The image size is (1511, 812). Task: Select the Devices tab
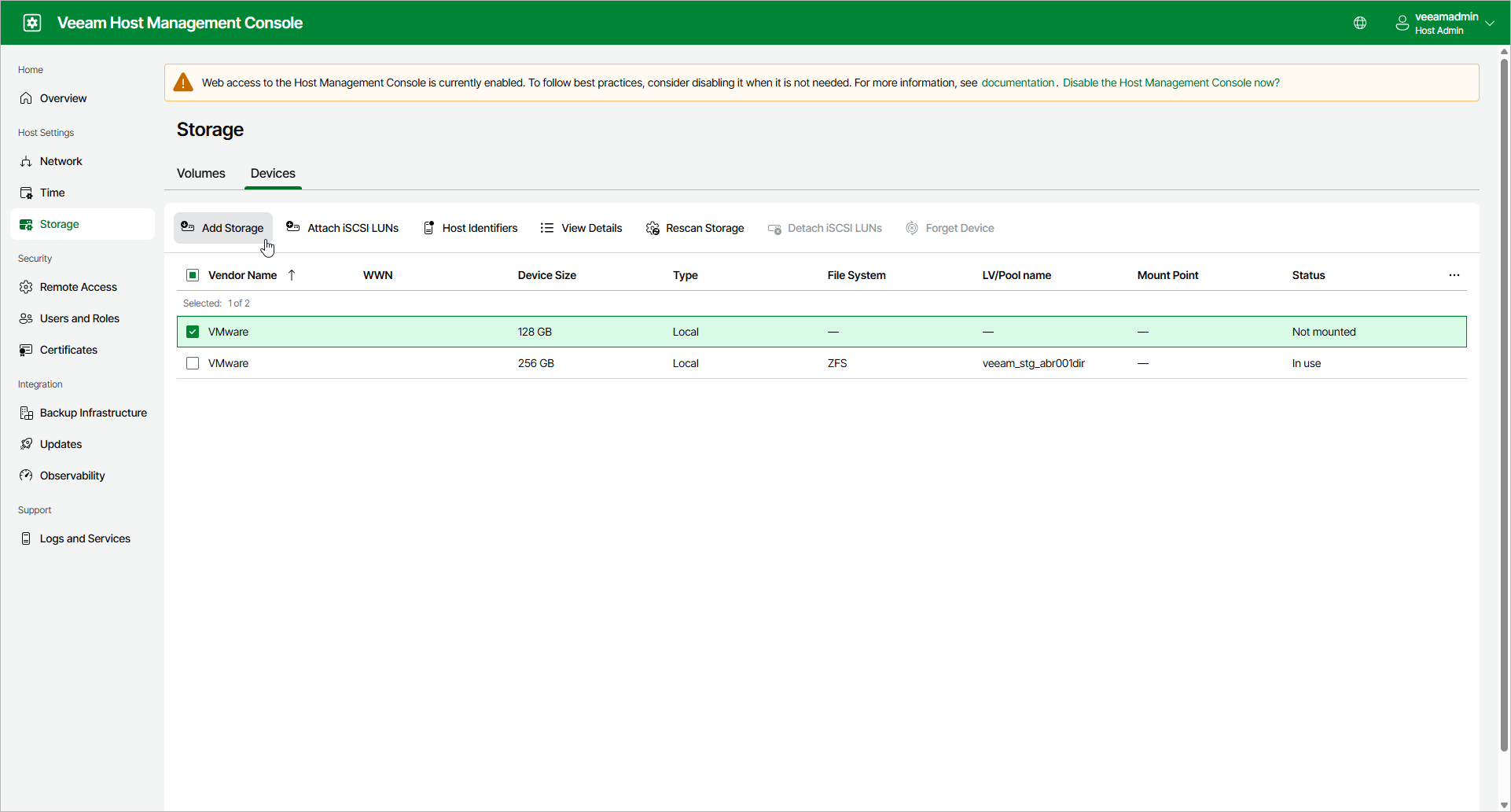[x=273, y=173]
